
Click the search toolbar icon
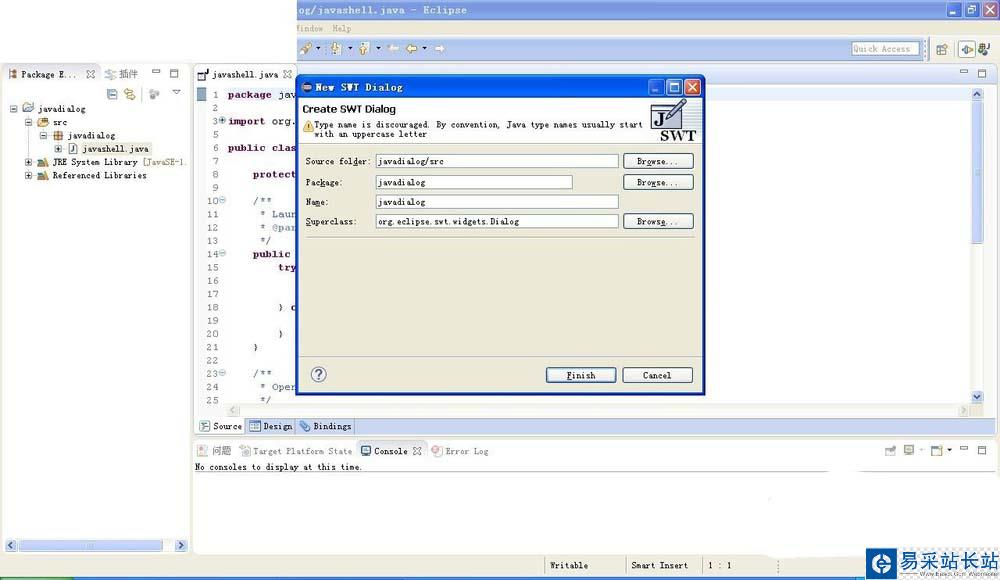click(306, 48)
